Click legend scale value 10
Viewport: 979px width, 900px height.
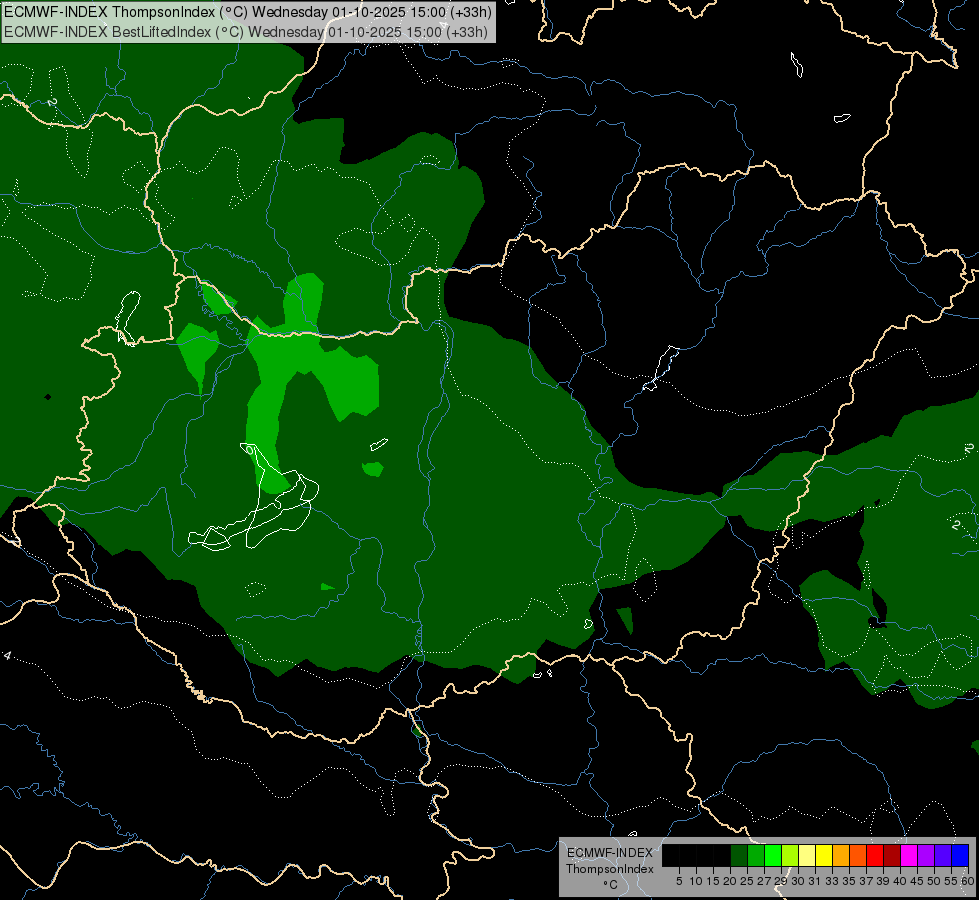[696, 881]
